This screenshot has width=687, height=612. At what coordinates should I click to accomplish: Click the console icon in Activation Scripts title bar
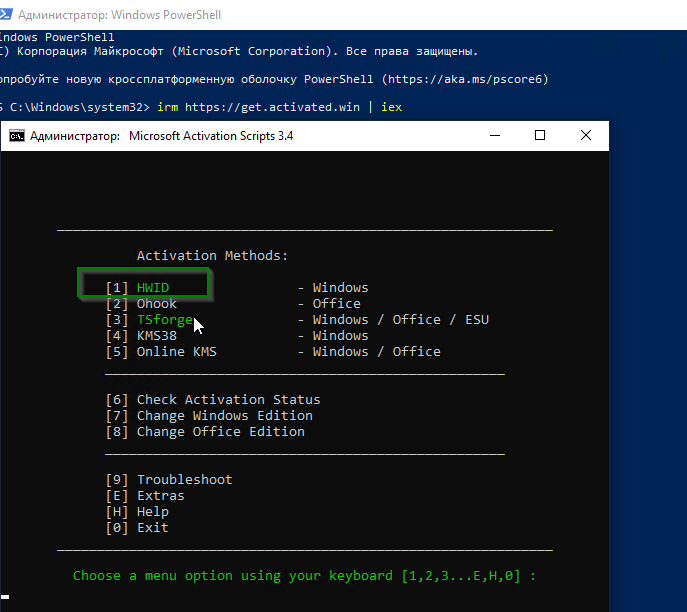[x=17, y=136]
